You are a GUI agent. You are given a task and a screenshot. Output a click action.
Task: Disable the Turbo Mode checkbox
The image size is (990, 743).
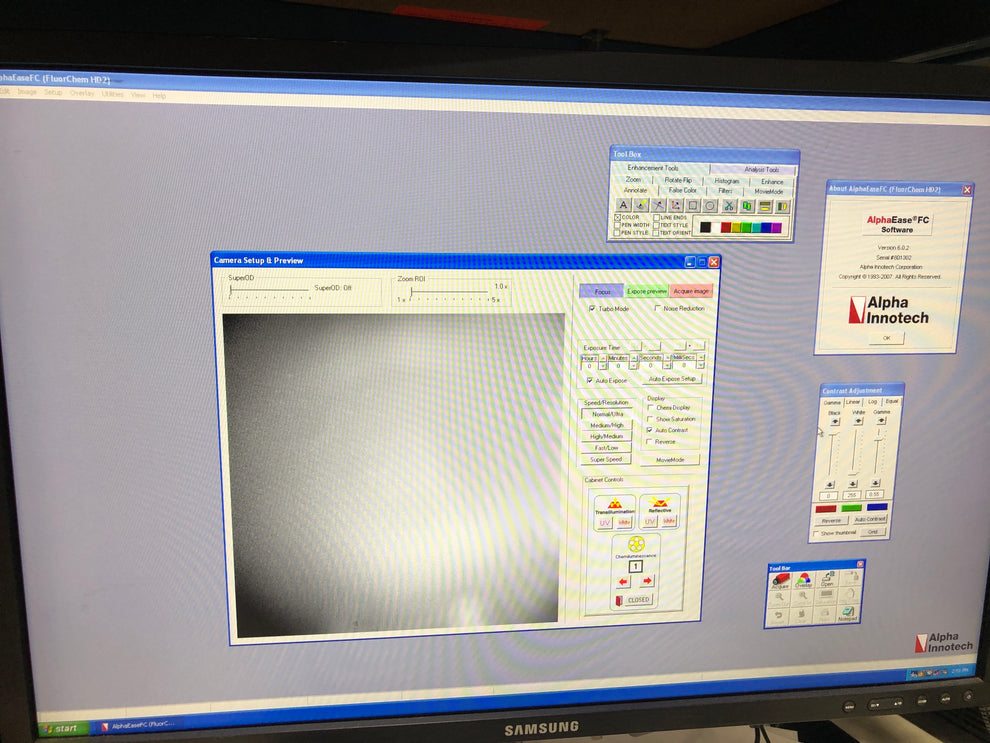pyautogui.click(x=592, y=309)
